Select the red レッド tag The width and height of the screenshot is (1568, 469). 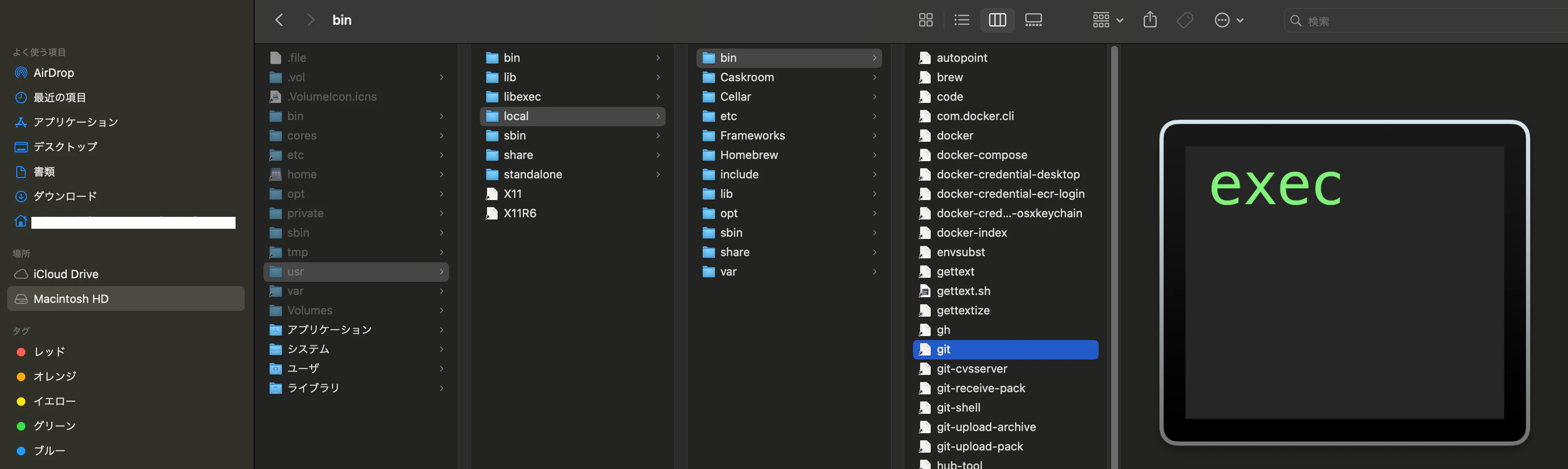point(49,352)
